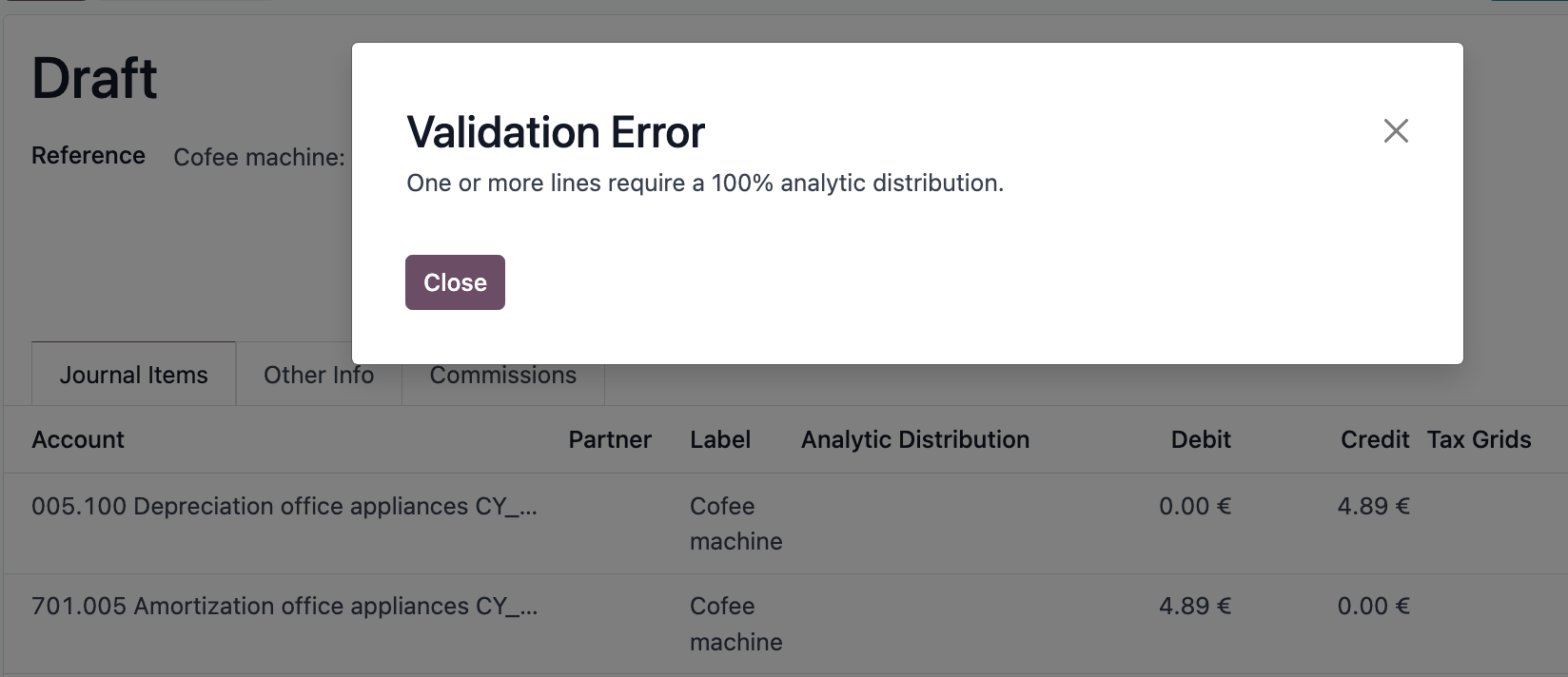The width and height of the screenshot is (1568, 677).
Task: Click the Debit column header
Action: tap(1201, 439)
